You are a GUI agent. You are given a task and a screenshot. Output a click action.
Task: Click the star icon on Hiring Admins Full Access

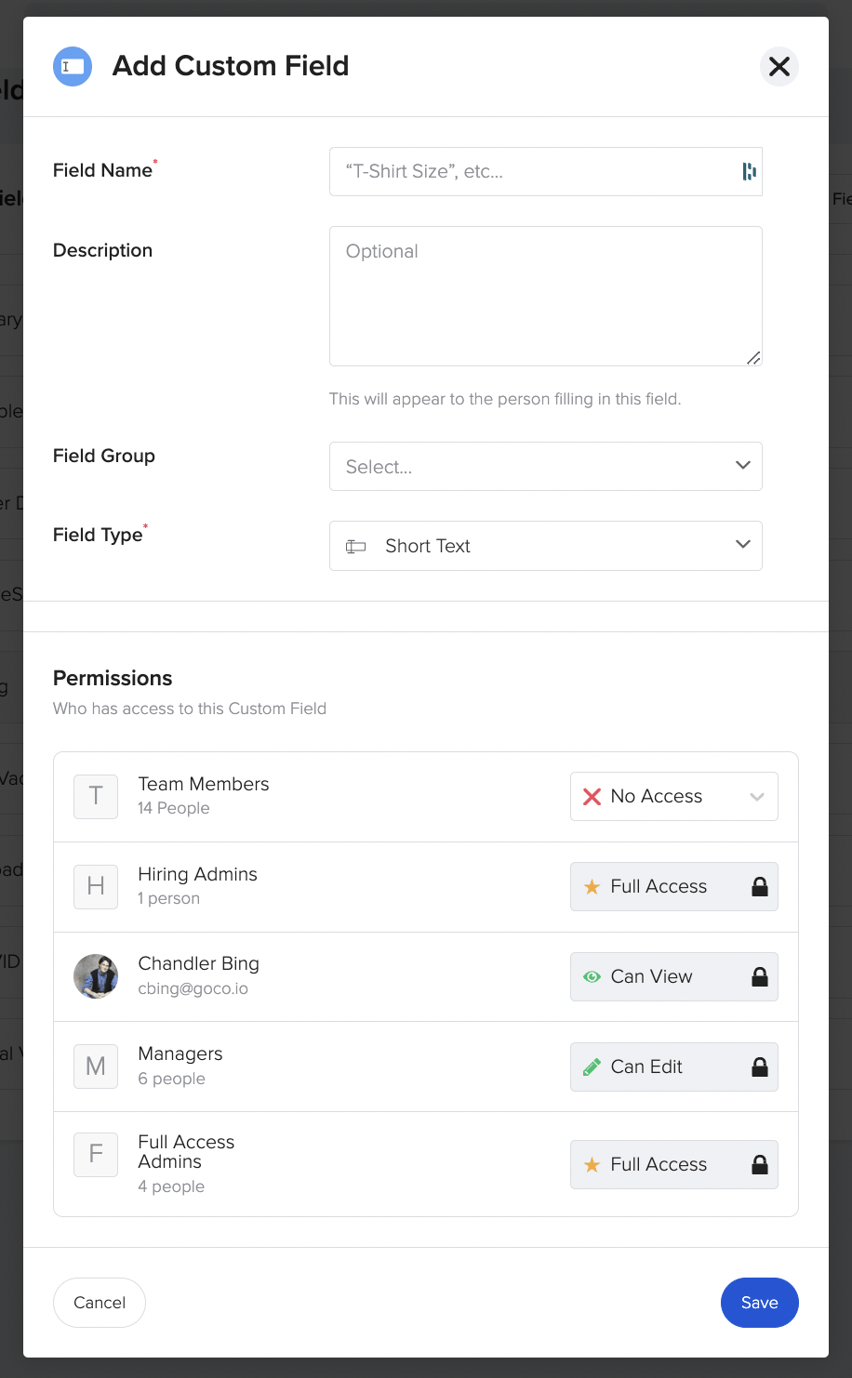(590, 886)
